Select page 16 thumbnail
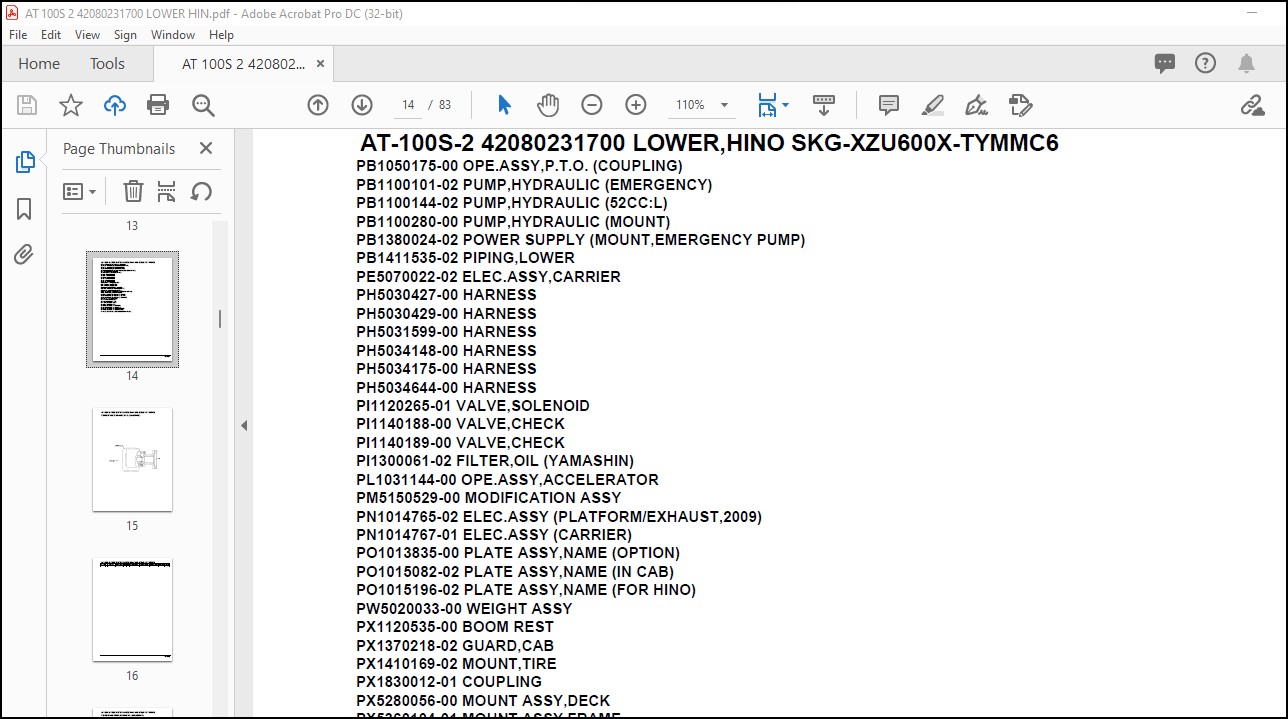 coord(132,609)
